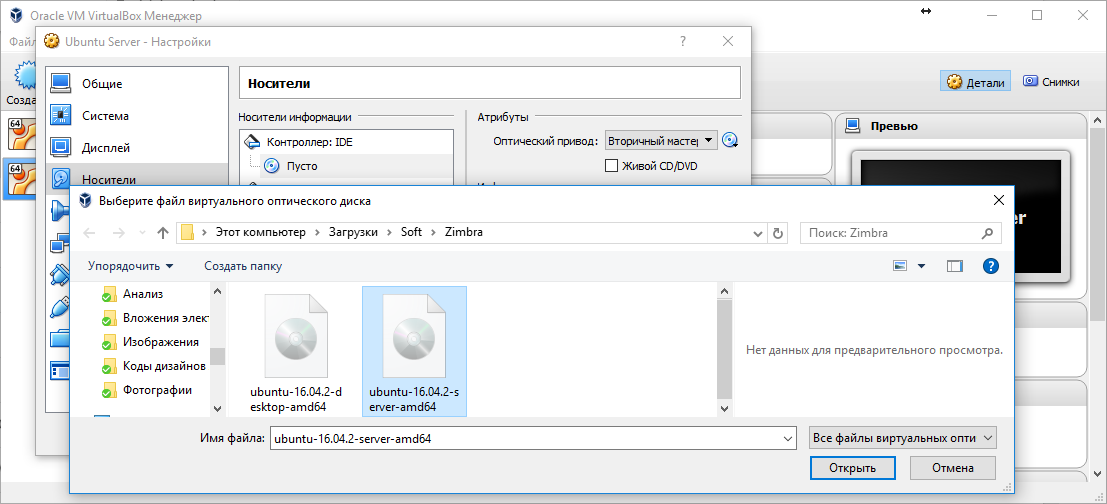
Task: Click help question mark in Настройки window
Action: (683, 42)
